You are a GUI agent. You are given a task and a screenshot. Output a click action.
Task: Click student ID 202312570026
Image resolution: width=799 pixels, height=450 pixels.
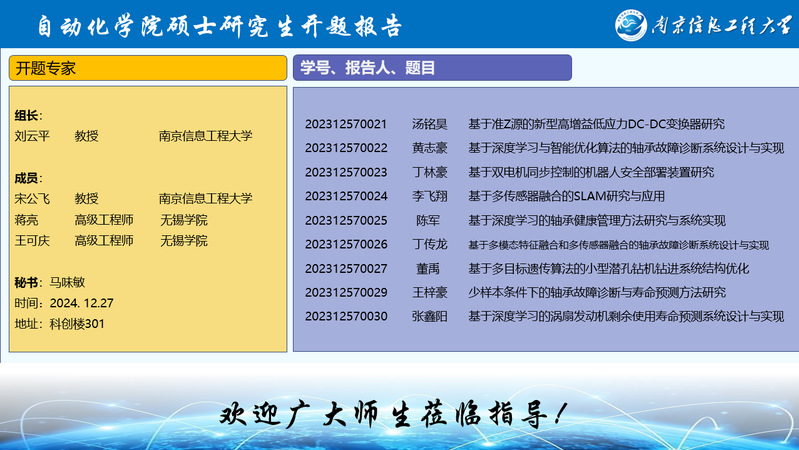pos(346,244)
